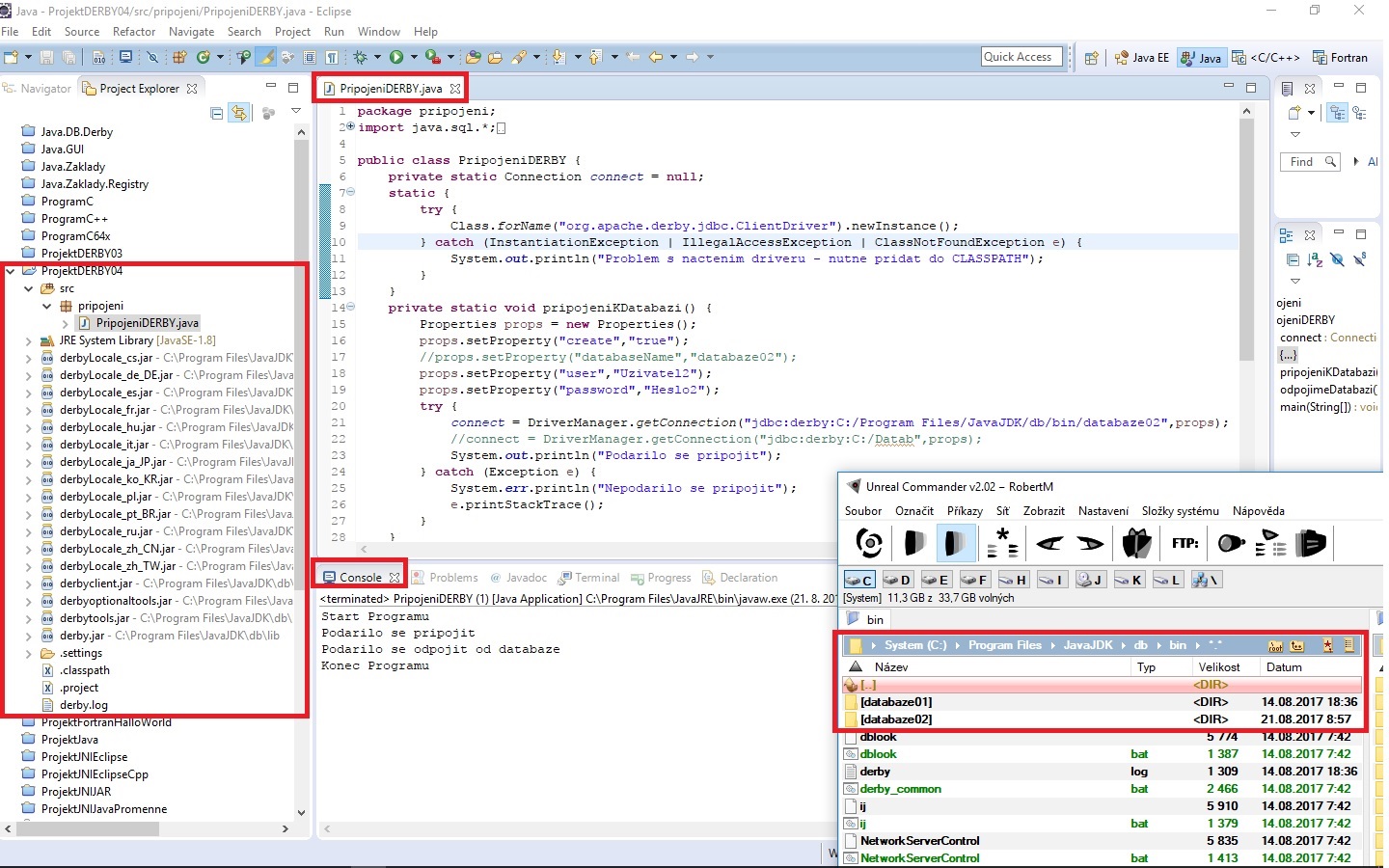
Task: Click the Save icon in Eclipse toolbar
Action: coord(46,58)
